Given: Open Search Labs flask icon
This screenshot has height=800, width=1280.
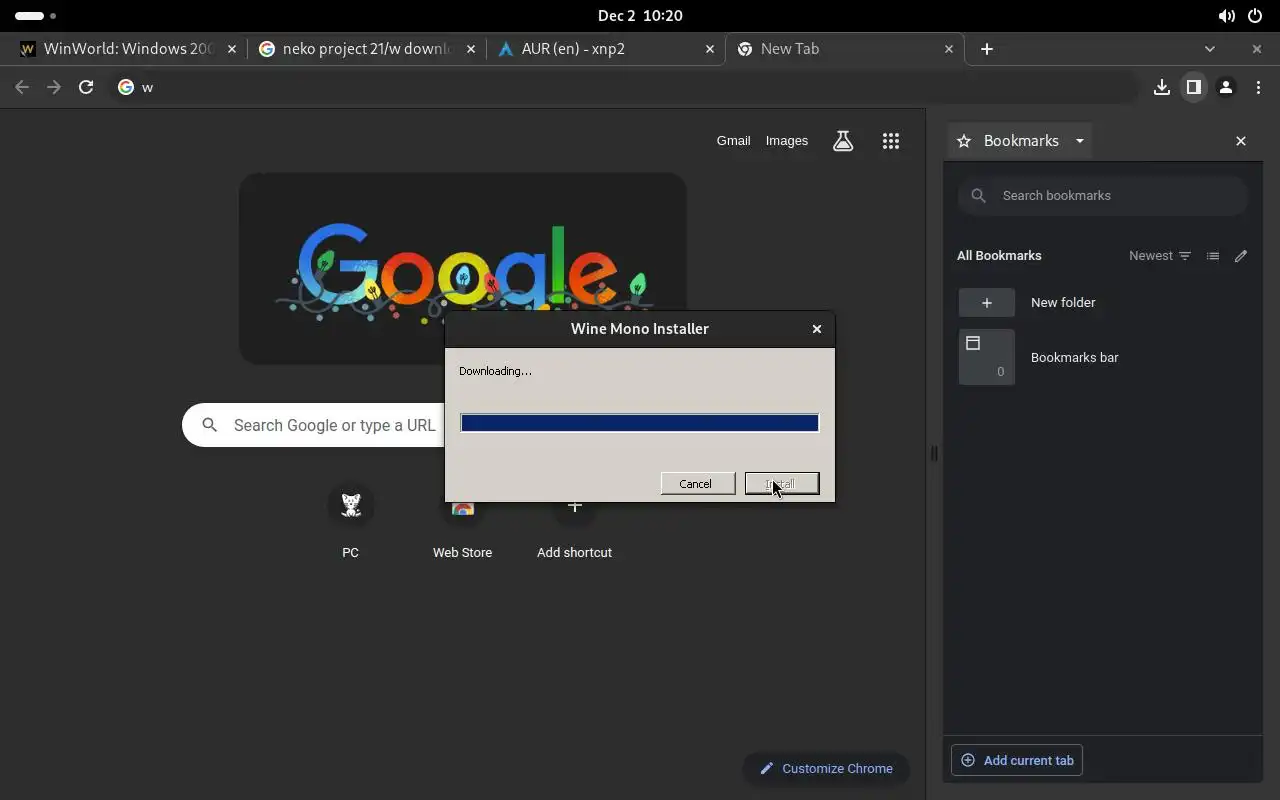Looking at the screenshot, I should [x=843, y=141].
